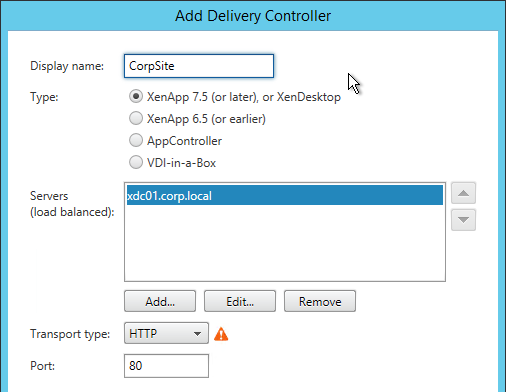The image size is (506, 392).
Task: Click the Add Delivery Controller title bar
Action: click(x=253, y=16)
